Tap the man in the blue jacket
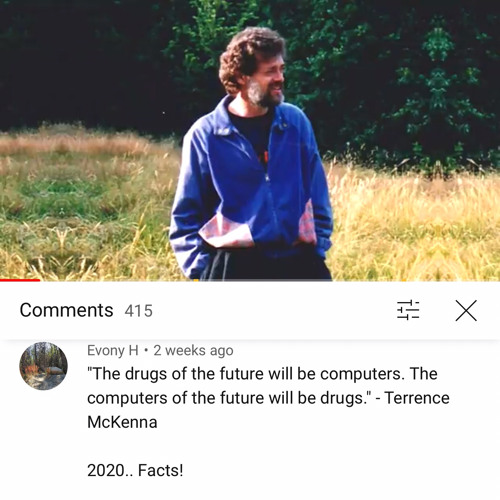The image size is (500, 500). 252,157
